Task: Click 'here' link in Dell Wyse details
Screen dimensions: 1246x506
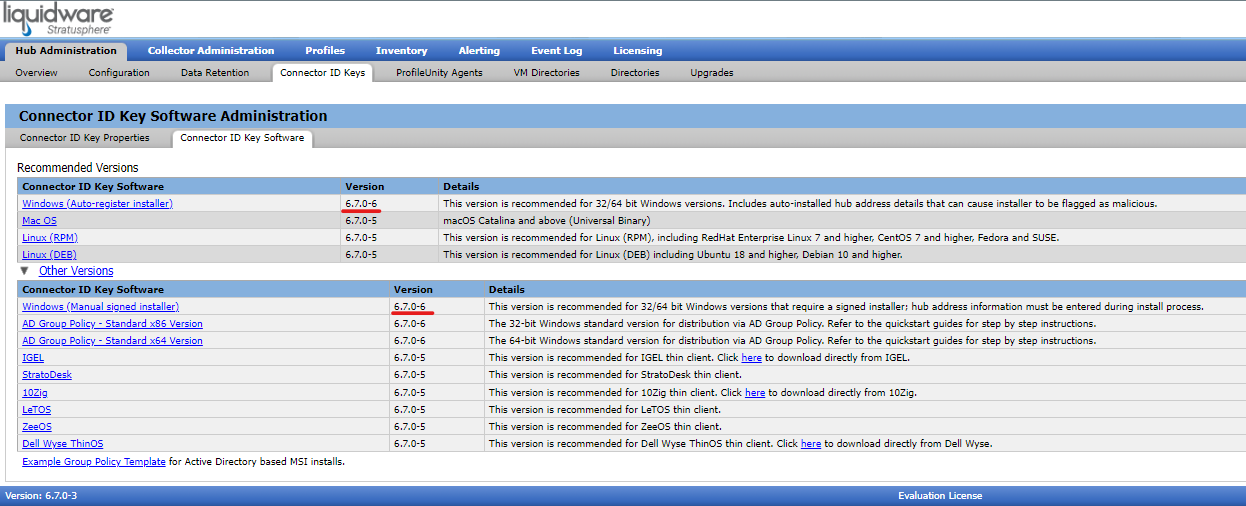Action: [x=811, y=443]
